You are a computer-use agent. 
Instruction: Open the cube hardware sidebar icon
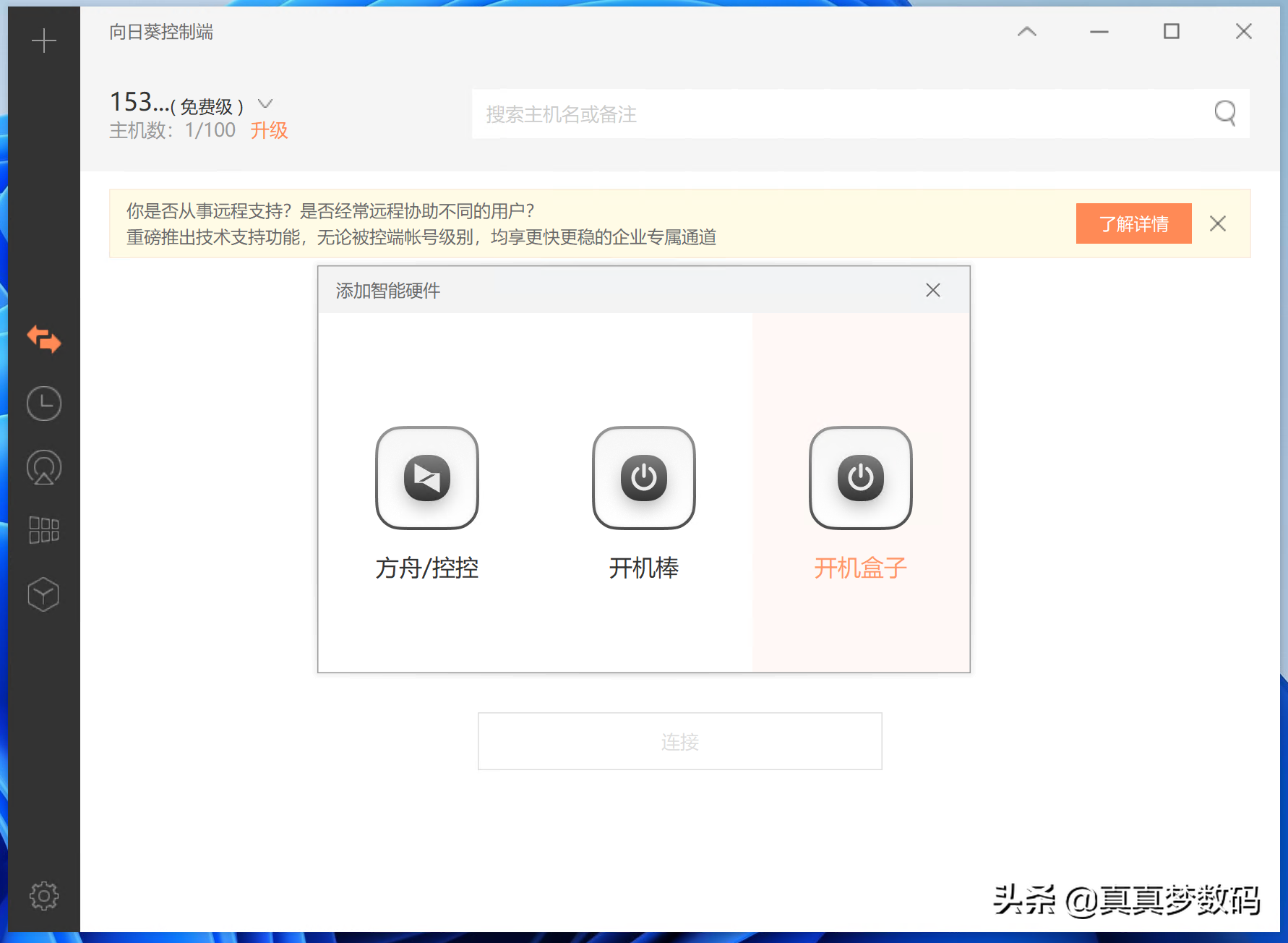pos(43,594)
